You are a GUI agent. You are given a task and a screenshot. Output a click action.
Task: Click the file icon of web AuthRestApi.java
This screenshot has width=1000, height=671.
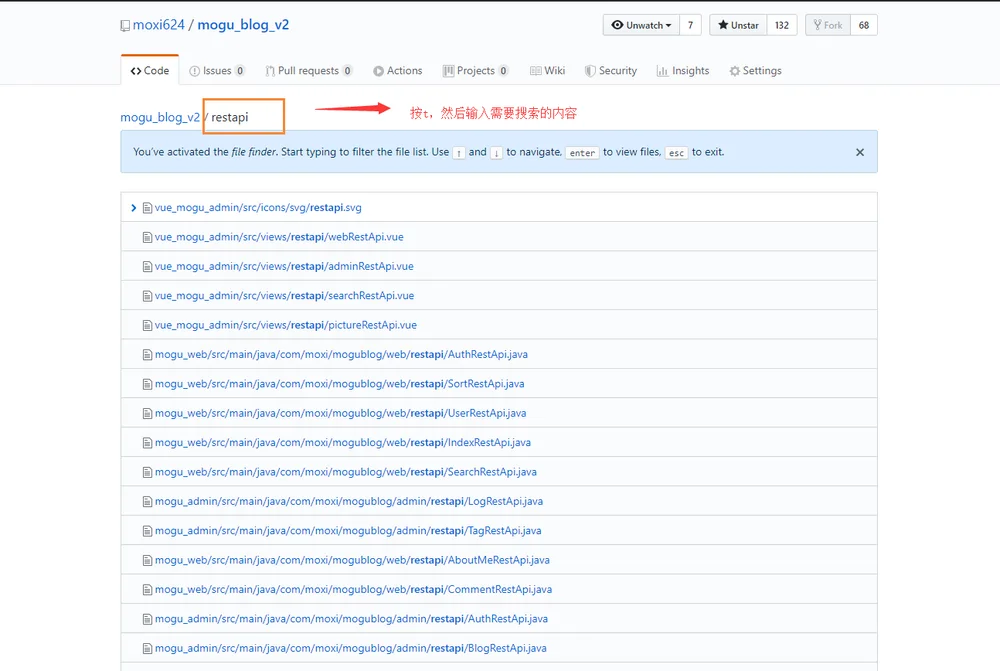[147, 355]
